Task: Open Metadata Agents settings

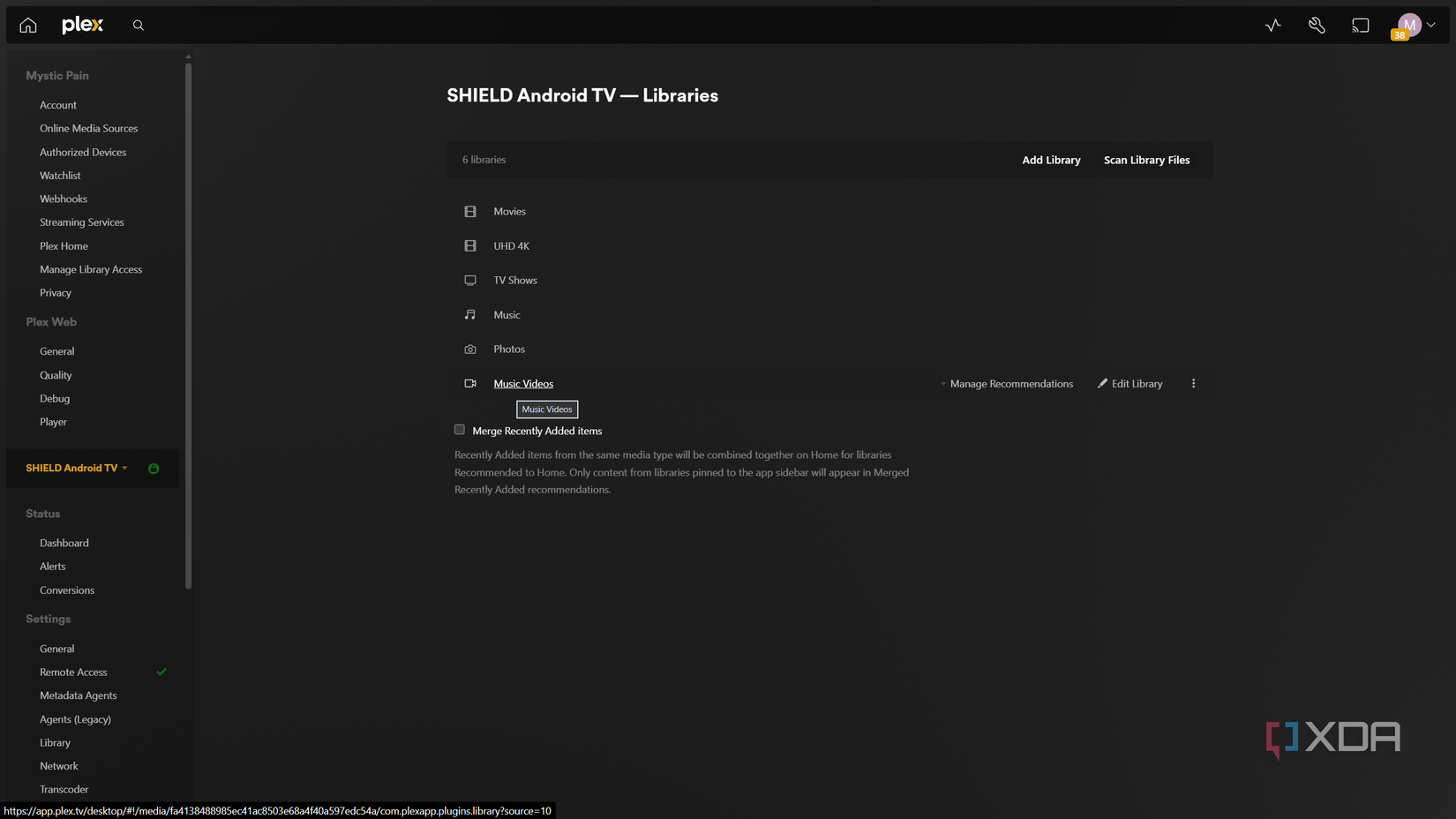Action: [79, 695]
